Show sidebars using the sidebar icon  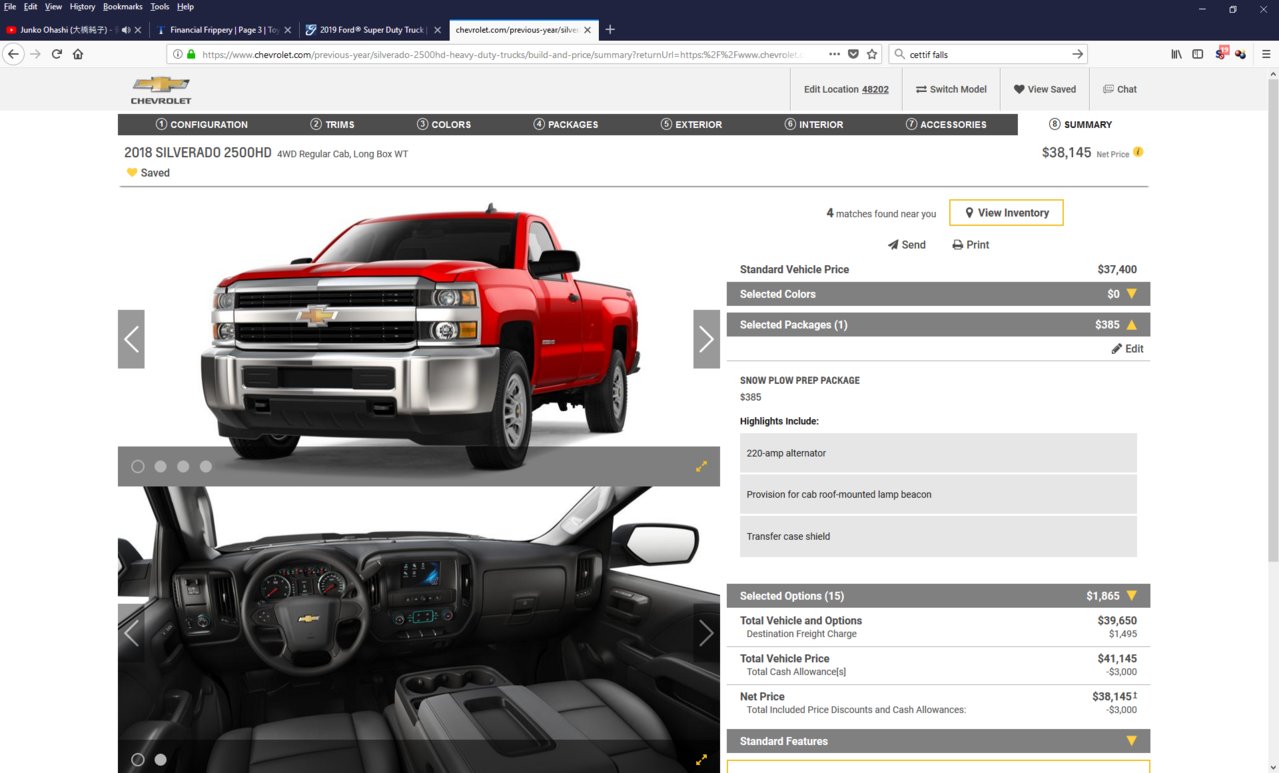click(1197, 54)
